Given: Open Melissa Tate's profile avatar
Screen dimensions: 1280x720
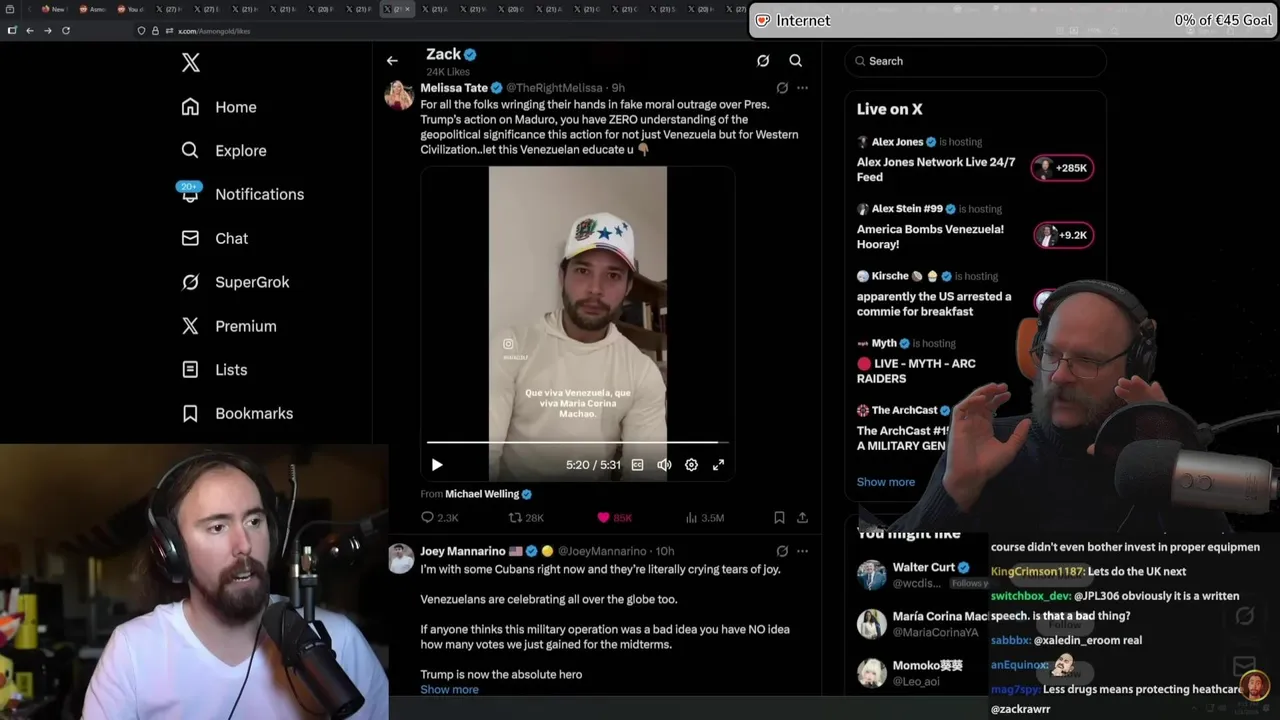Looking at the screenshot, I should [x=401, y=95].
